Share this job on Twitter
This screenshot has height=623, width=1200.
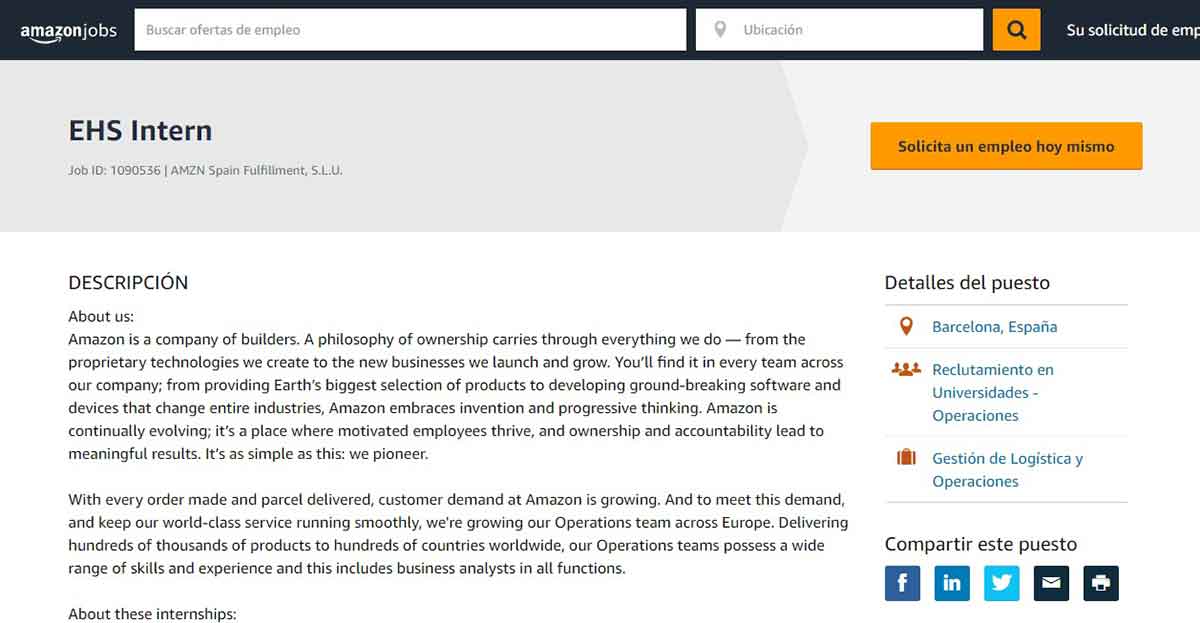[1001, 583]
